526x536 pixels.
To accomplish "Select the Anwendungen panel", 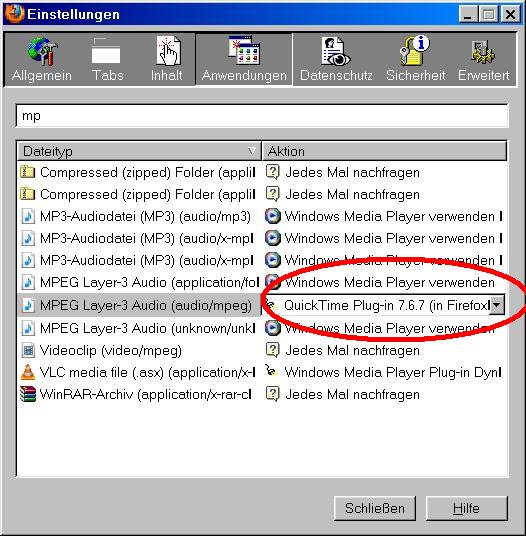I will (x=244, y=59).
